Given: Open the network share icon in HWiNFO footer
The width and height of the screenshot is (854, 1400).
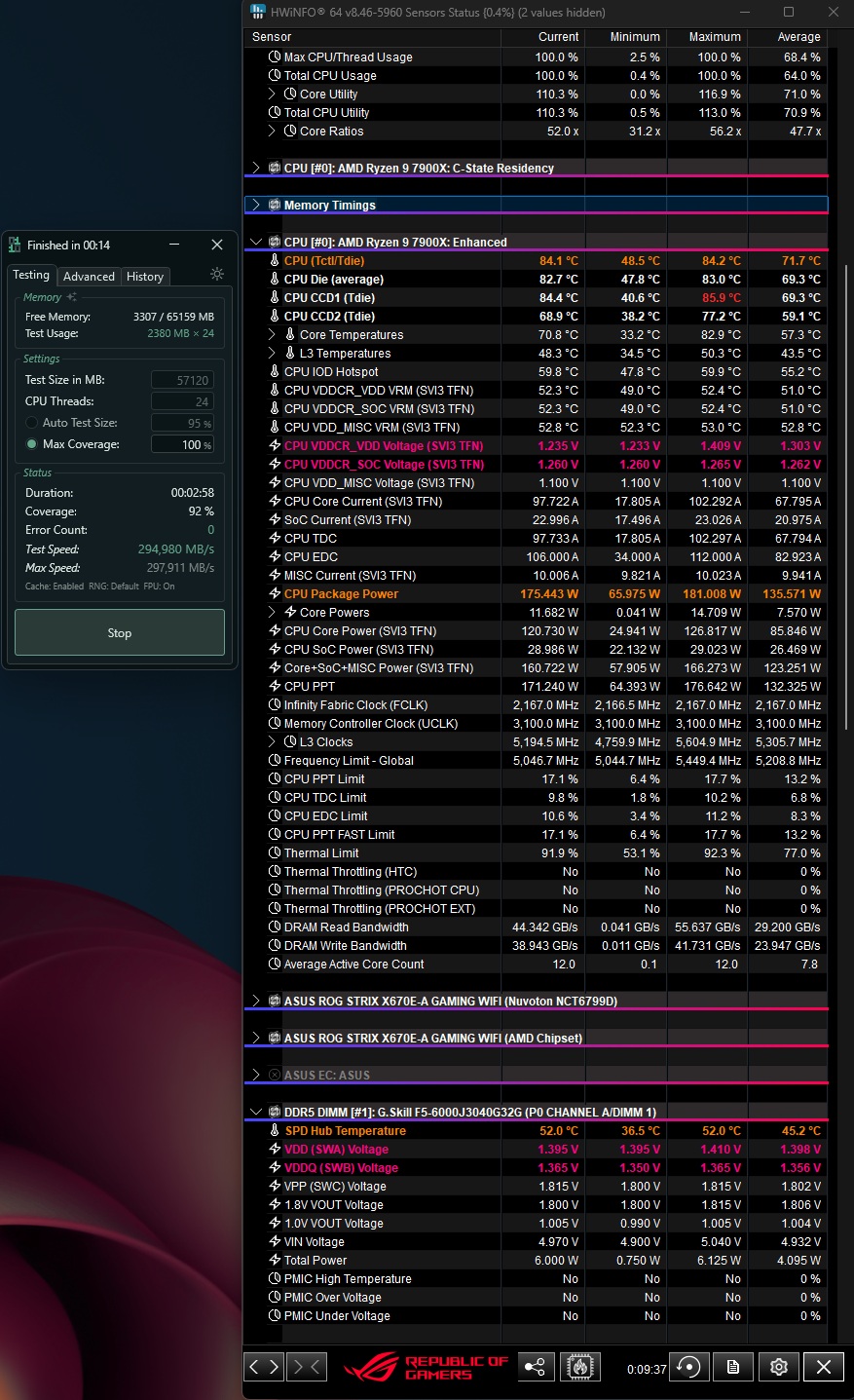Looking at the screenshot, I should [535, 1367].
